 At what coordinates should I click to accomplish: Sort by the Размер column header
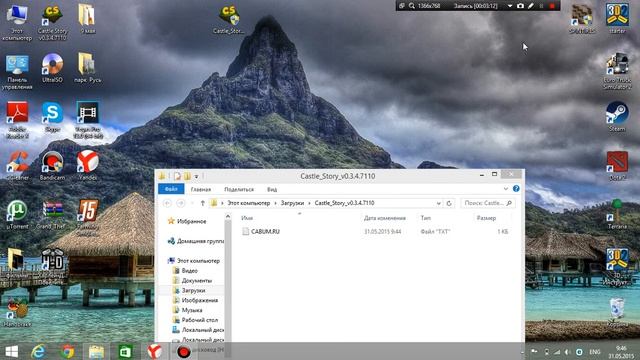tap(486, 218)
